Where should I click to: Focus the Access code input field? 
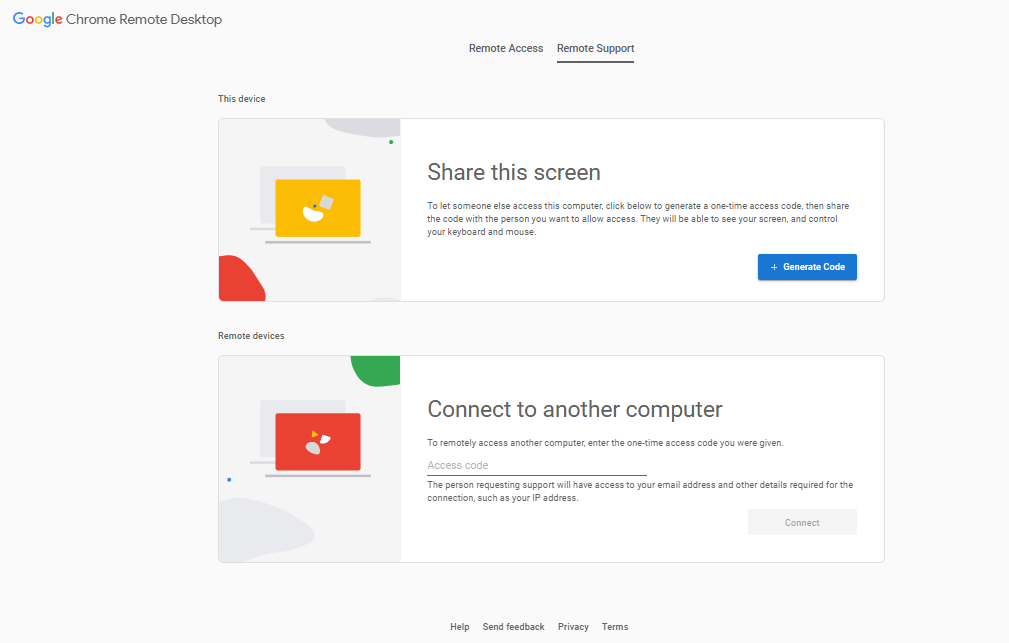[536, 465]
